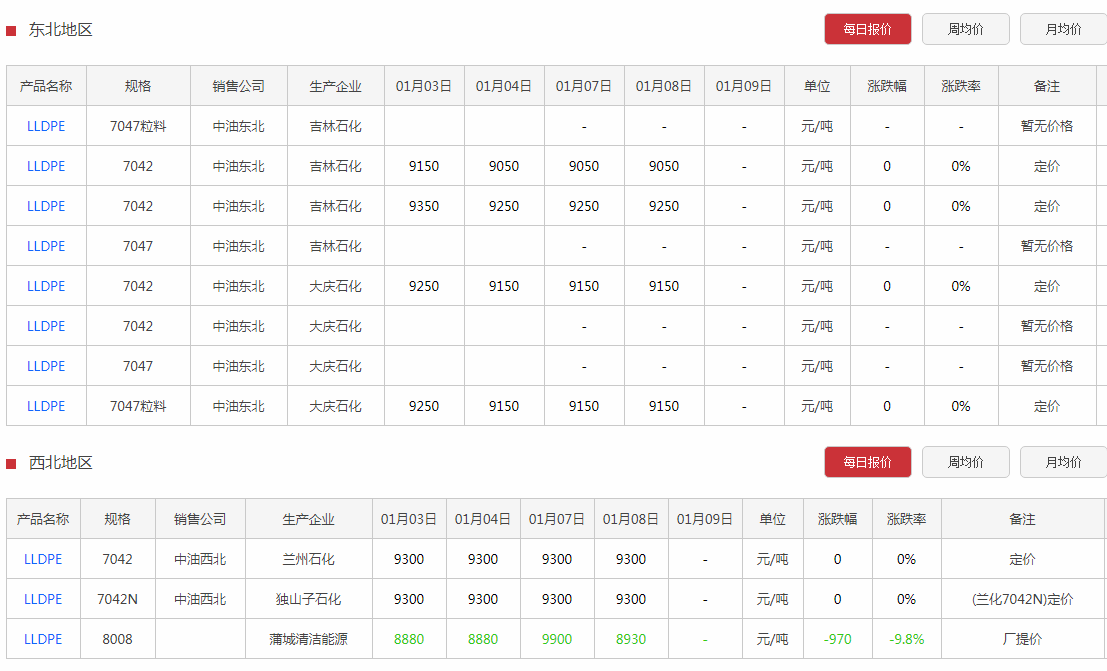
Task: Click LLDPE link in 兰州石化 row
Action: pos(43,559)
